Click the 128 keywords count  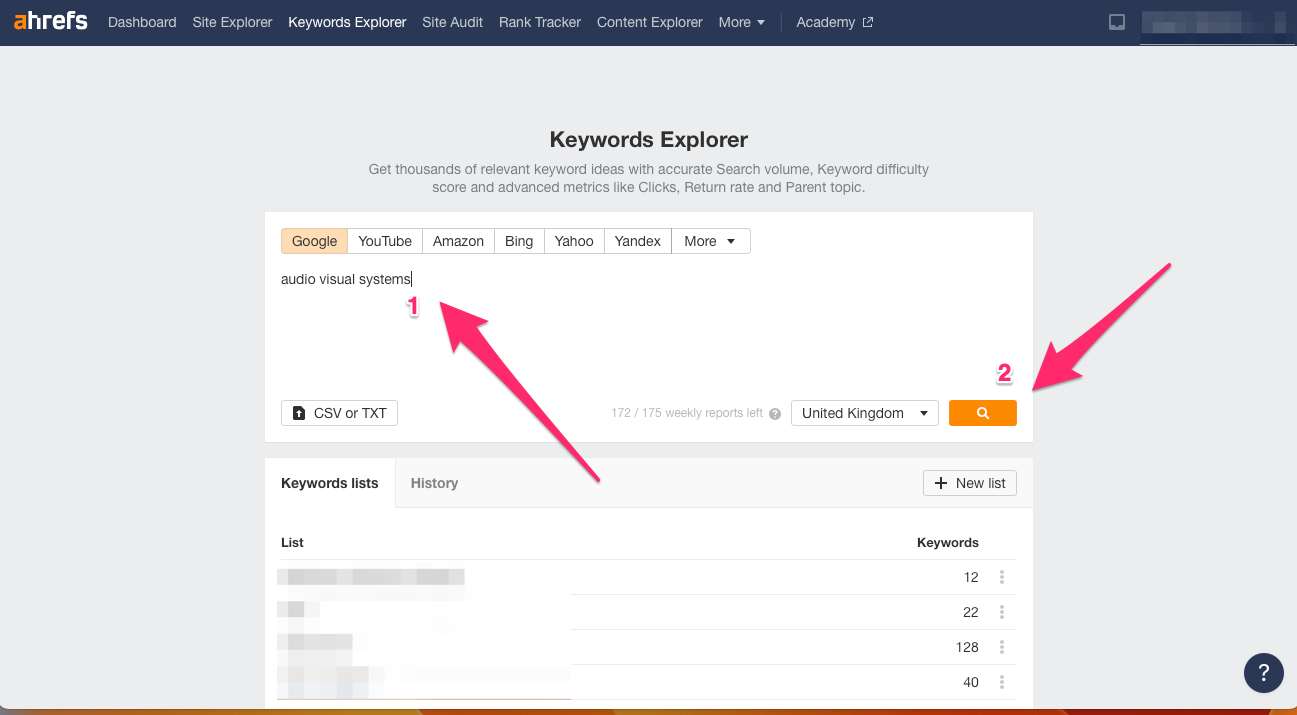coord(967,647)
